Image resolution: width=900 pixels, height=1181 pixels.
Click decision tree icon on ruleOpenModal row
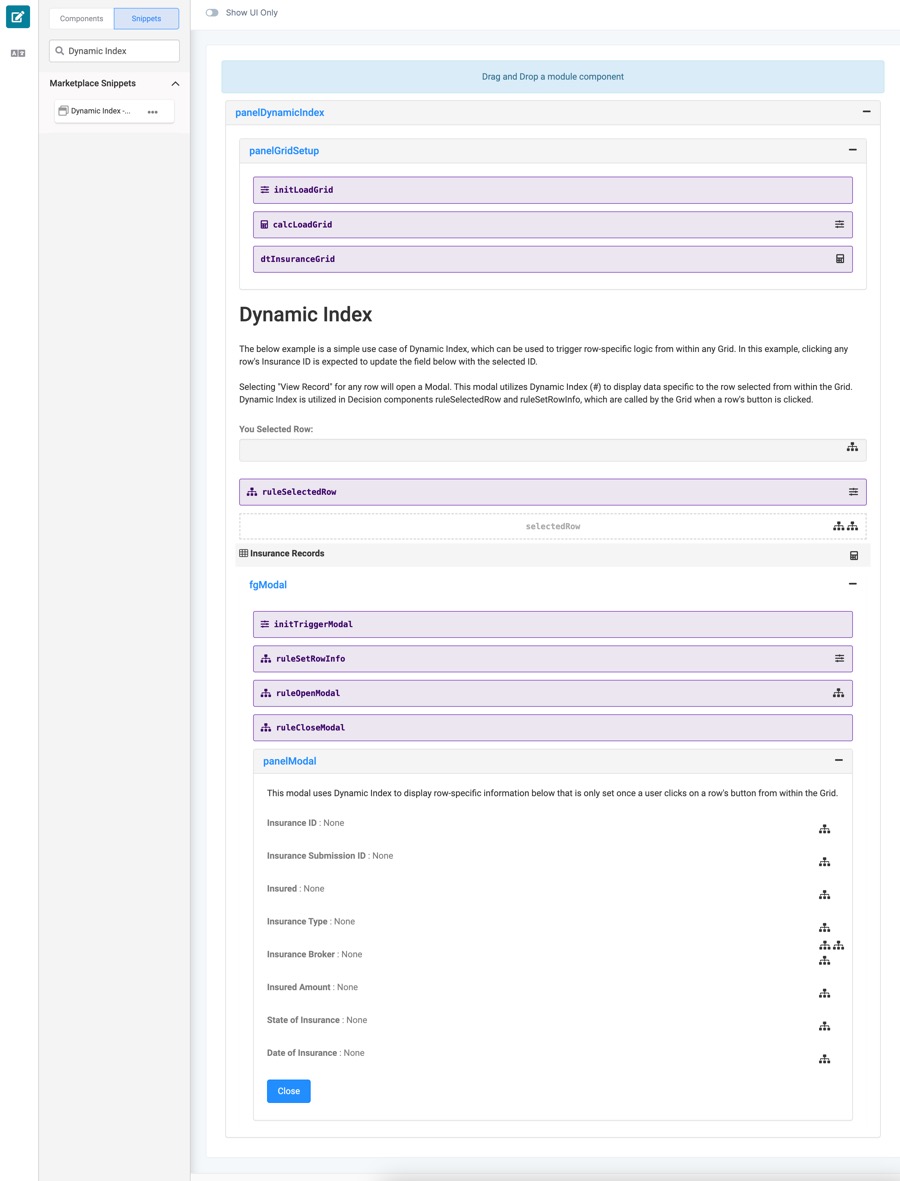tap(838, 693)
